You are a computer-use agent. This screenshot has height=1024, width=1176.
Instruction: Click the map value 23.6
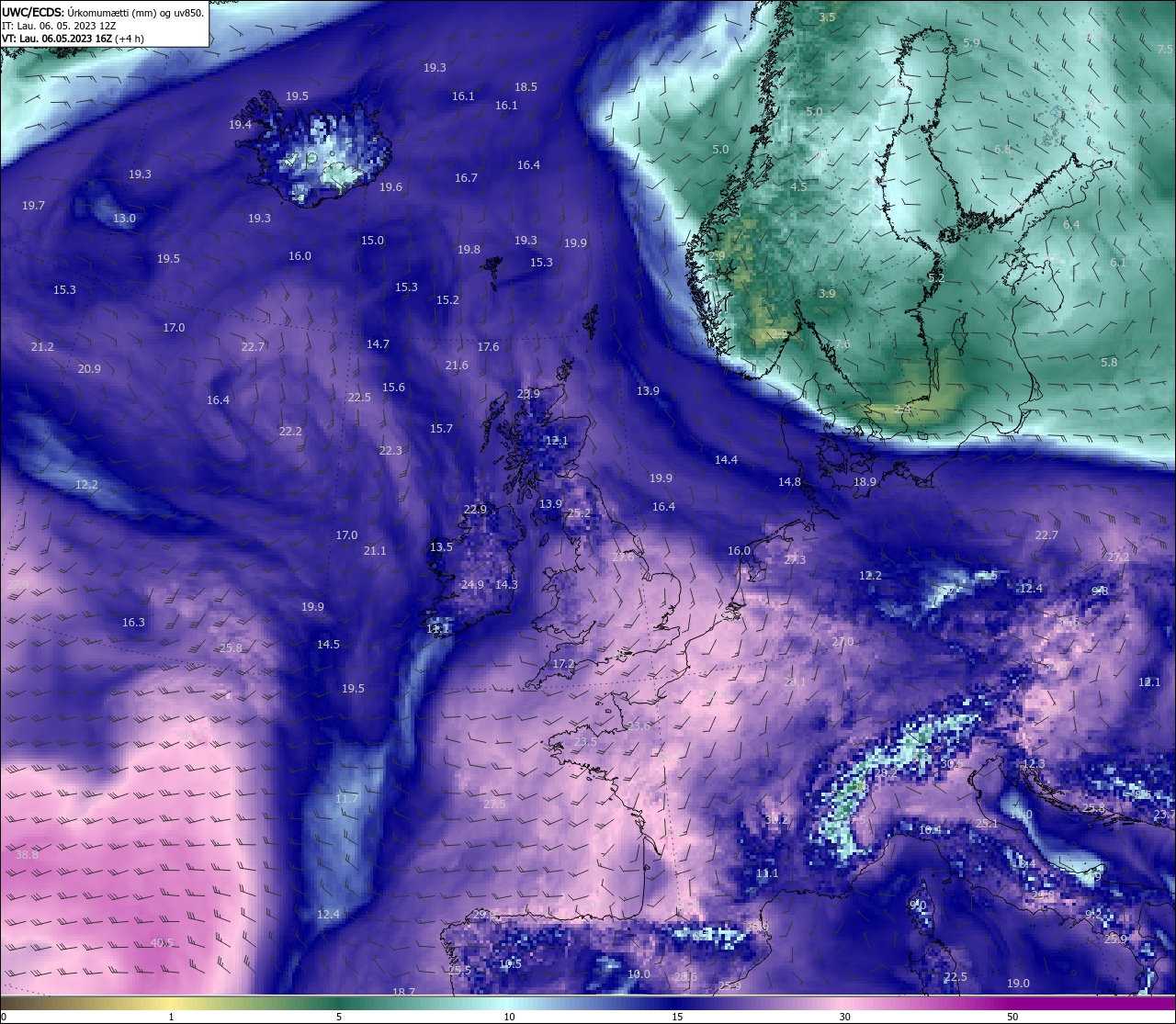[639, 726]
